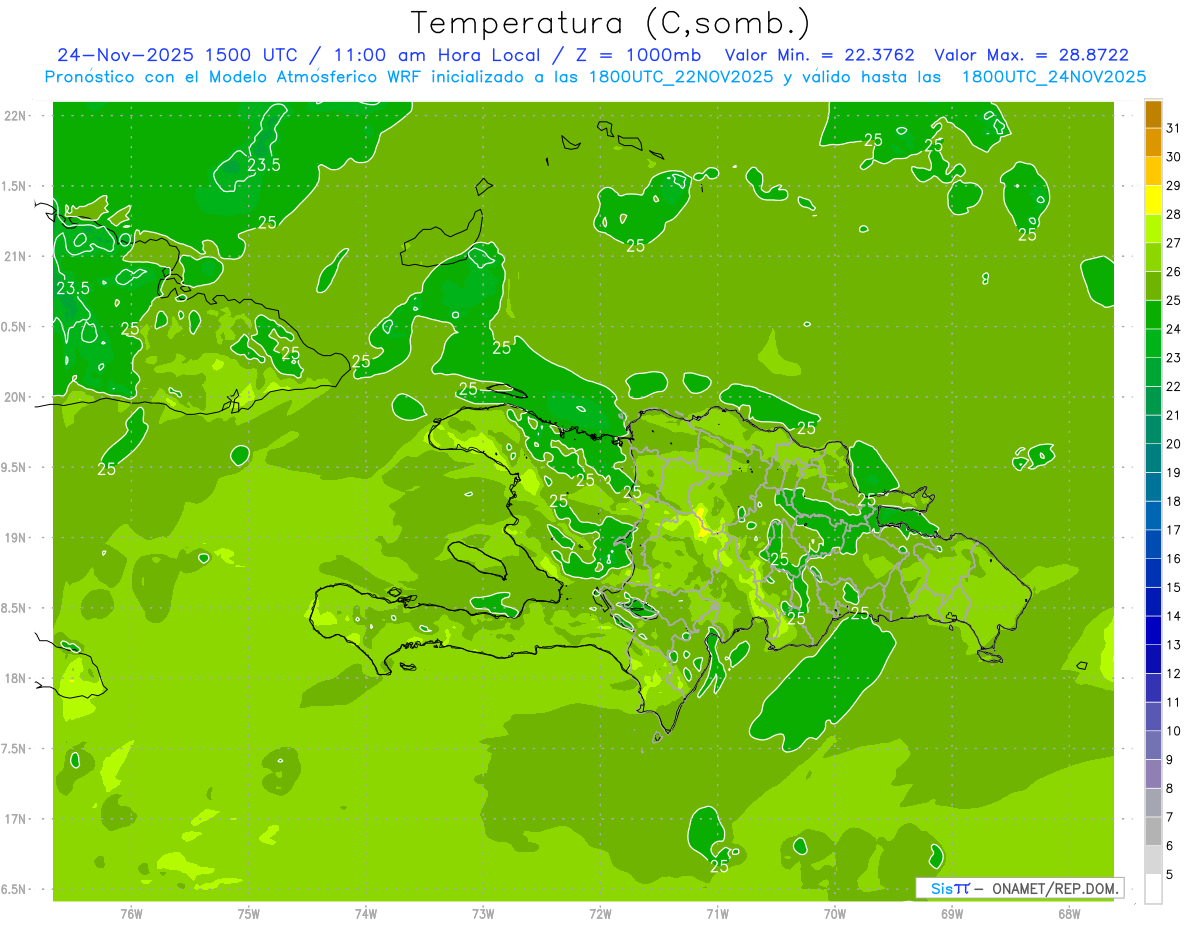Click the '73W' longitude axis label
The image size is (1200, 927).
(x=483, y=913)
